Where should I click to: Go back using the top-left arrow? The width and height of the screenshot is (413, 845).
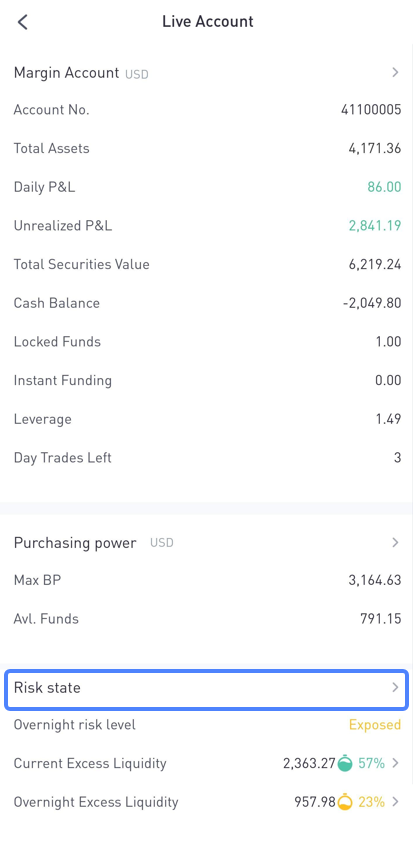[22, 22]
